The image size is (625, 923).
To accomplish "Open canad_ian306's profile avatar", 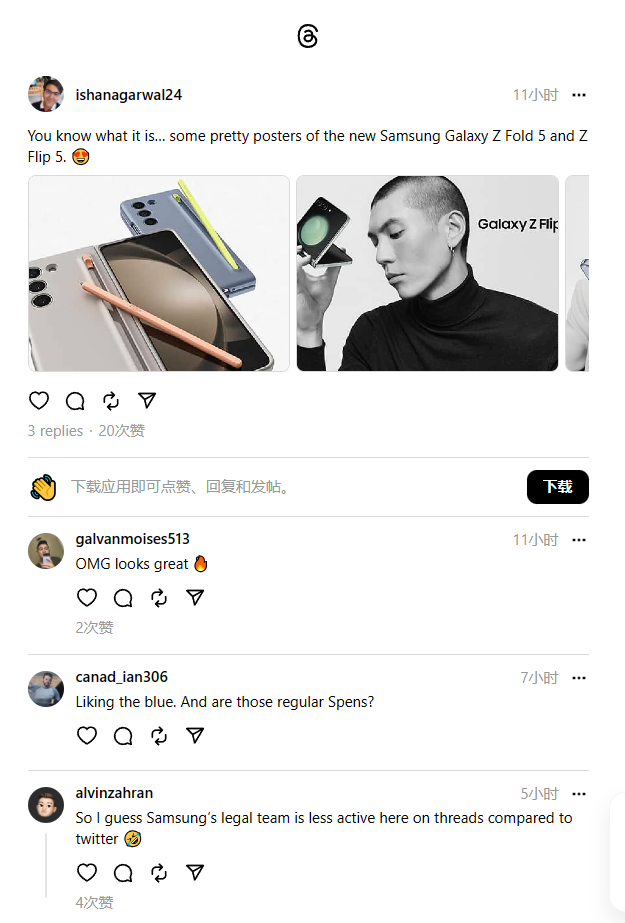I will click(46, 689).
